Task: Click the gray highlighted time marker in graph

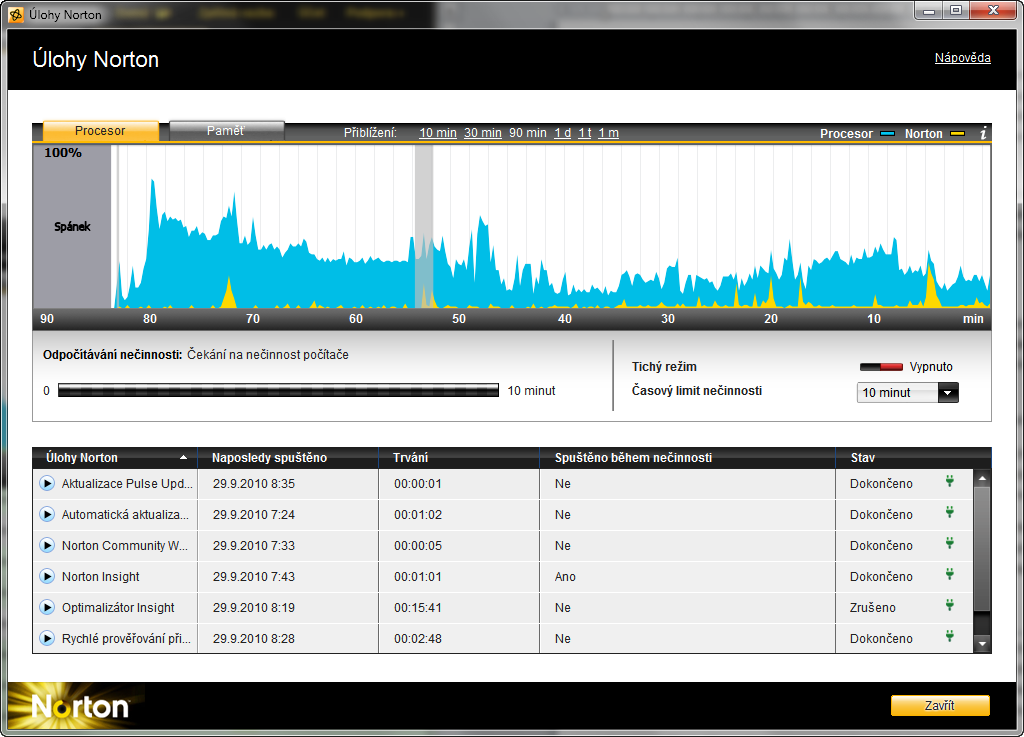Action: pos(424,226)
